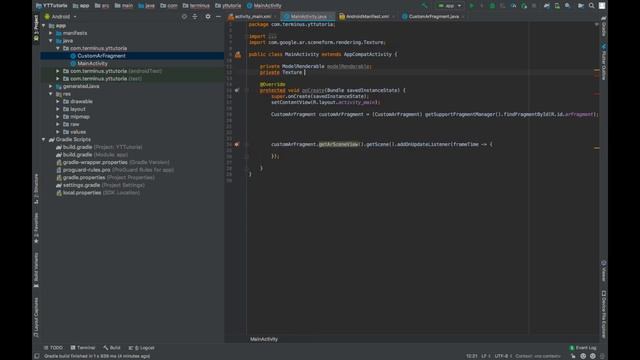The image size is (640, 360).
Task: Click the terminus breadcrumb folder
Action: coord(196,6)
